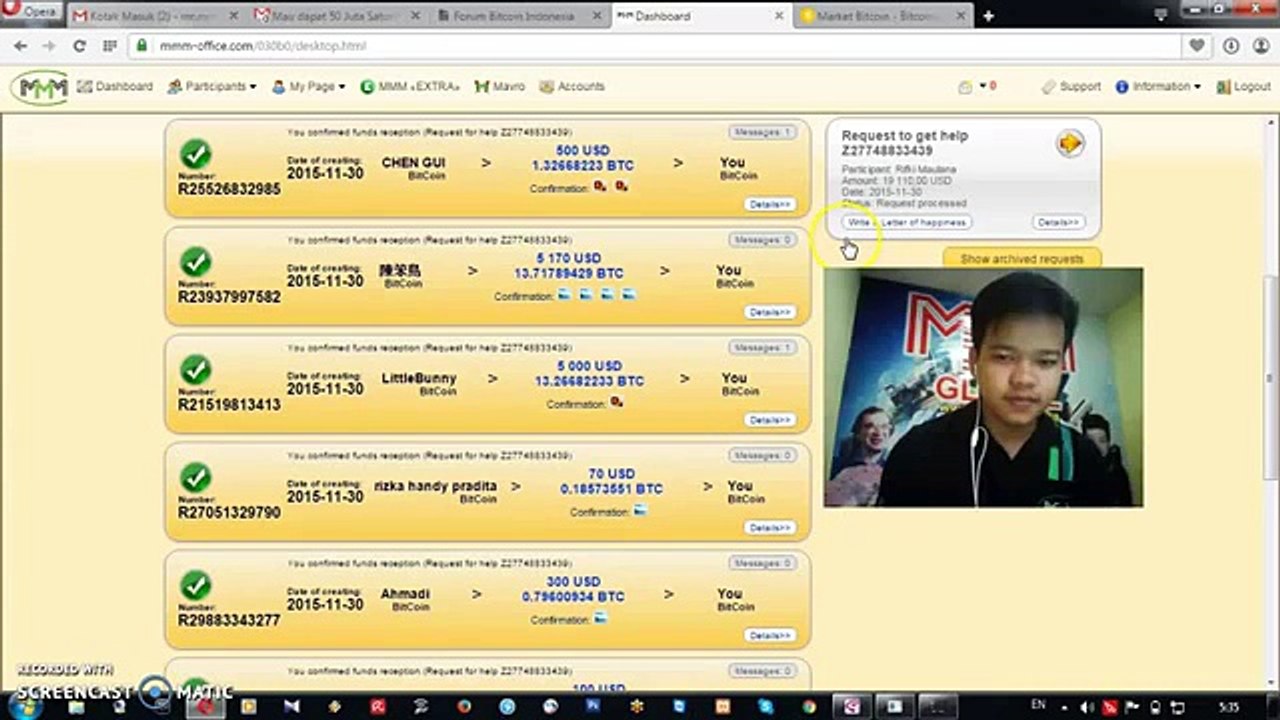Click the green check icon for R25526832985
This screenshot has height=720, width=1280.
196,154
